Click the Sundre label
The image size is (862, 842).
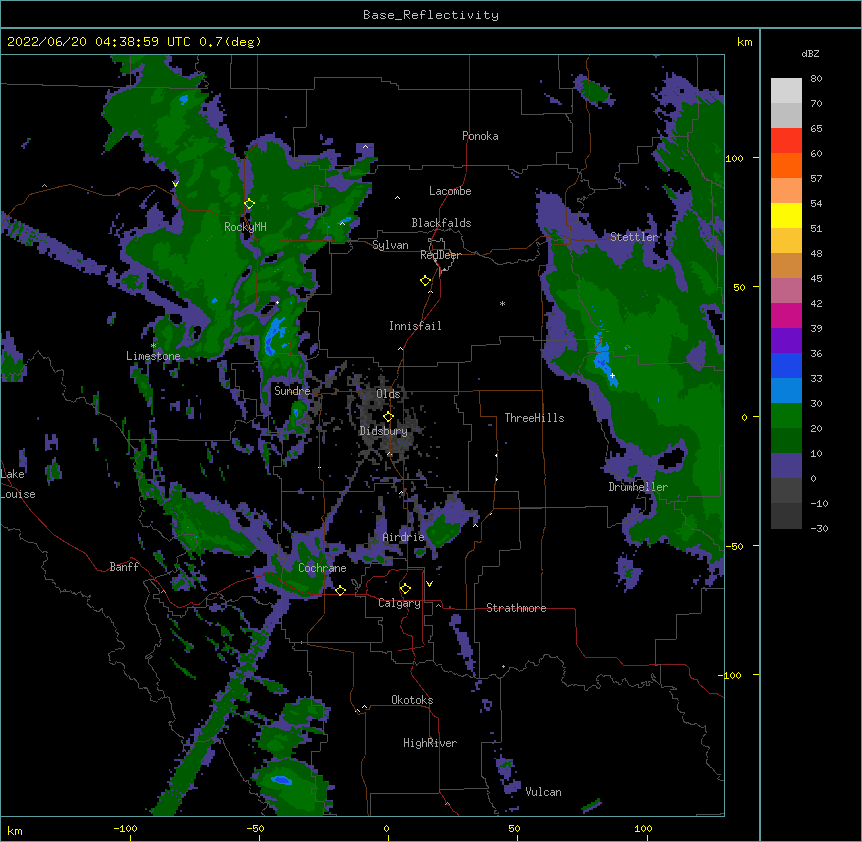coord(292,391)
